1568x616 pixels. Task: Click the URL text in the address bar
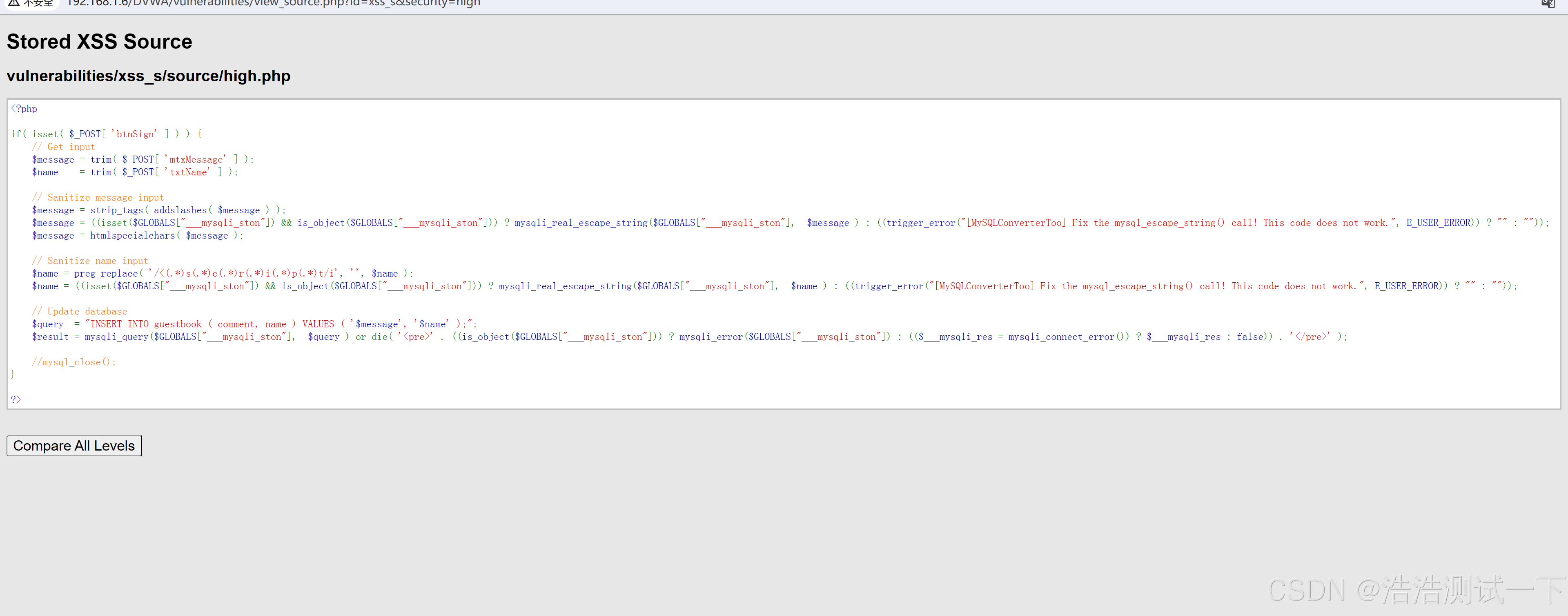tap(274, 4)
